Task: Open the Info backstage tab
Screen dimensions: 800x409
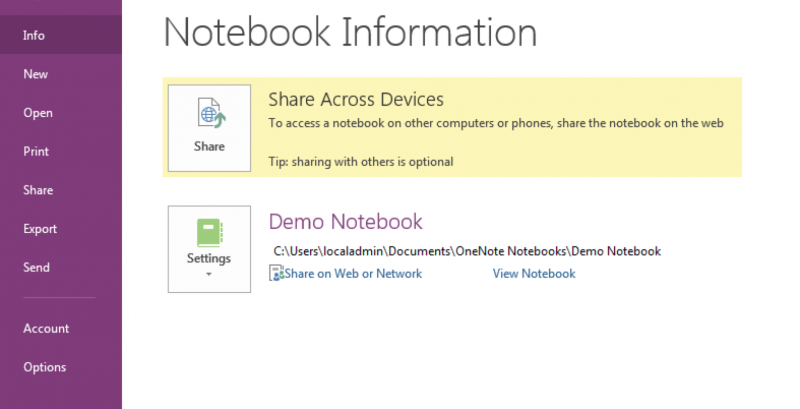Action: pos(34,36)
